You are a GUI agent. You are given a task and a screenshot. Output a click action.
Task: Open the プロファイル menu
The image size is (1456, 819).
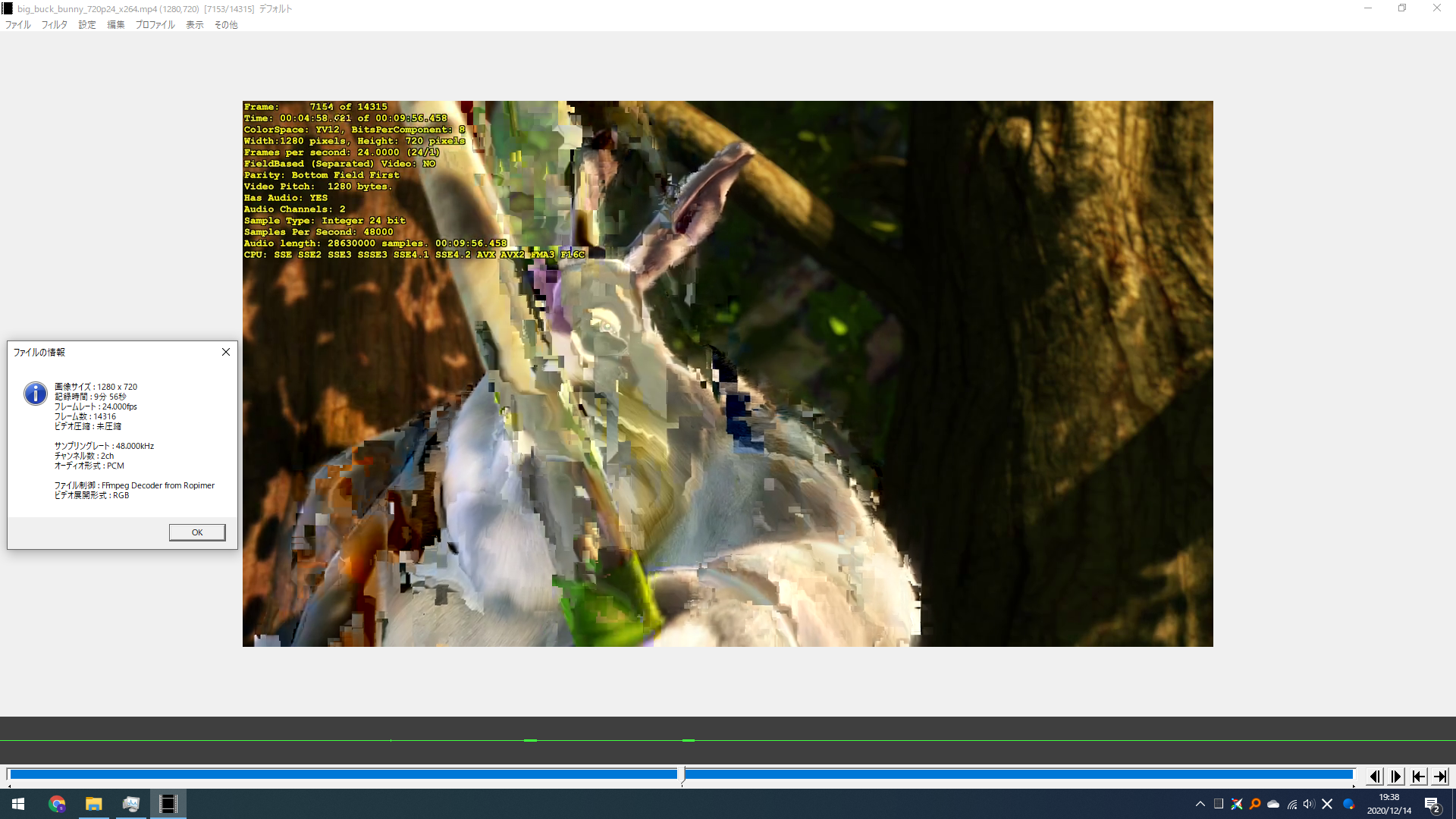point(155,25)
